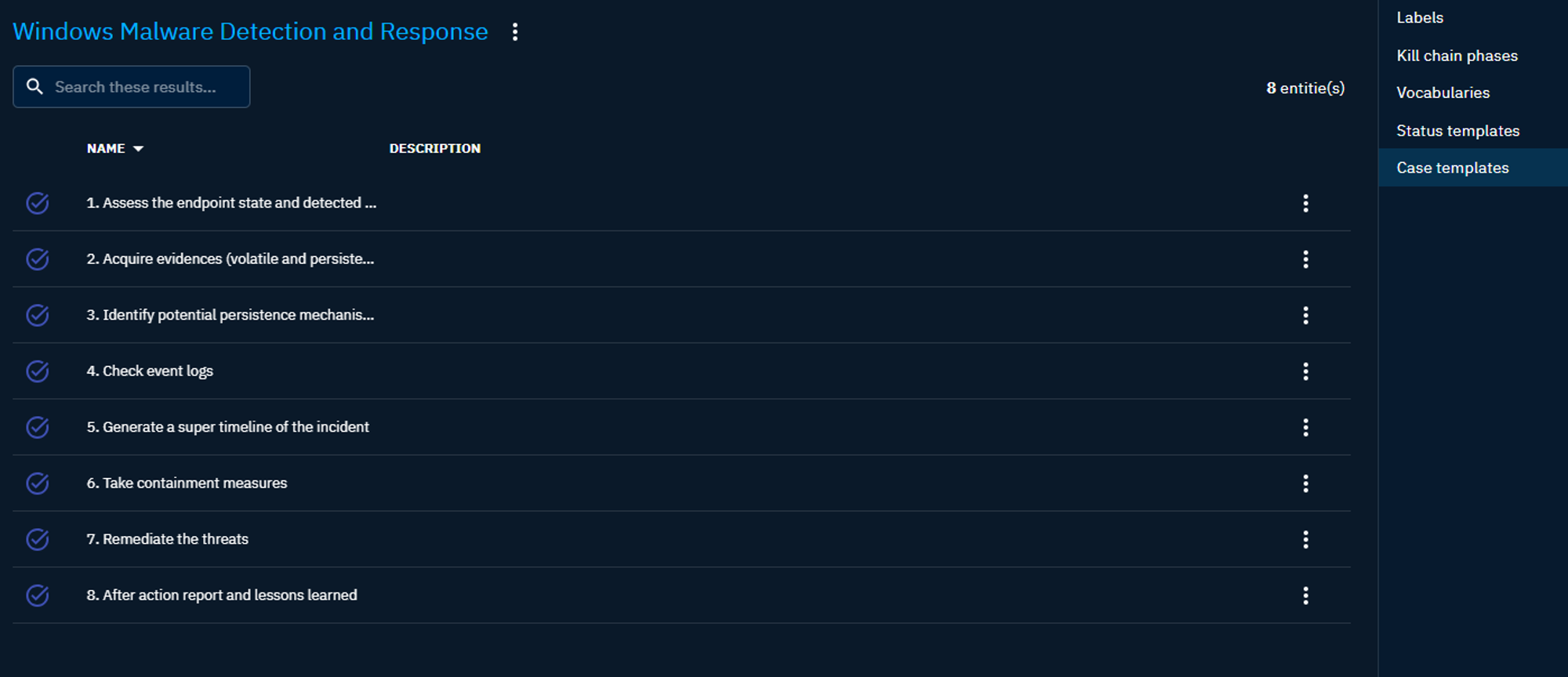
Task: Open row menu for Generate a super timeline
Action: pyautogui.click(x=1305, y=427)
